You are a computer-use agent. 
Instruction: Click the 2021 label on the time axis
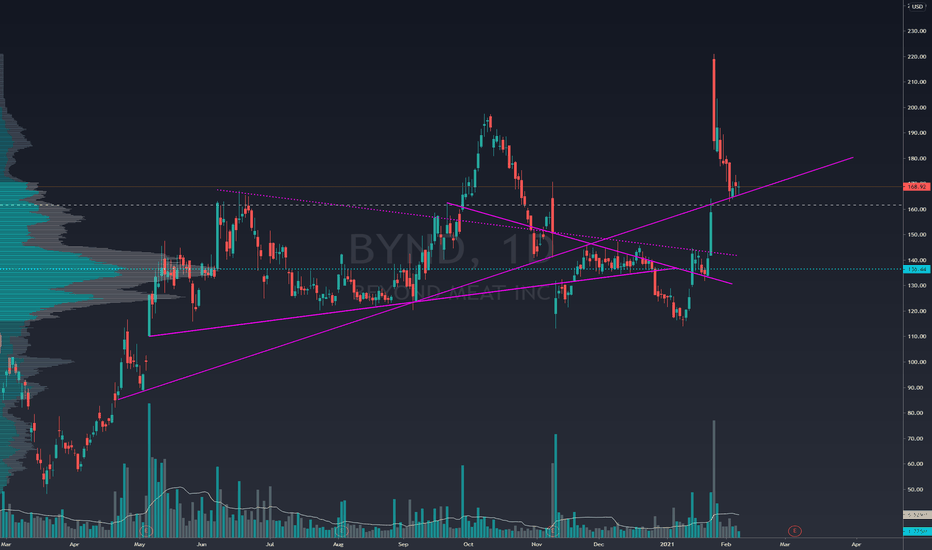[667, 544]
